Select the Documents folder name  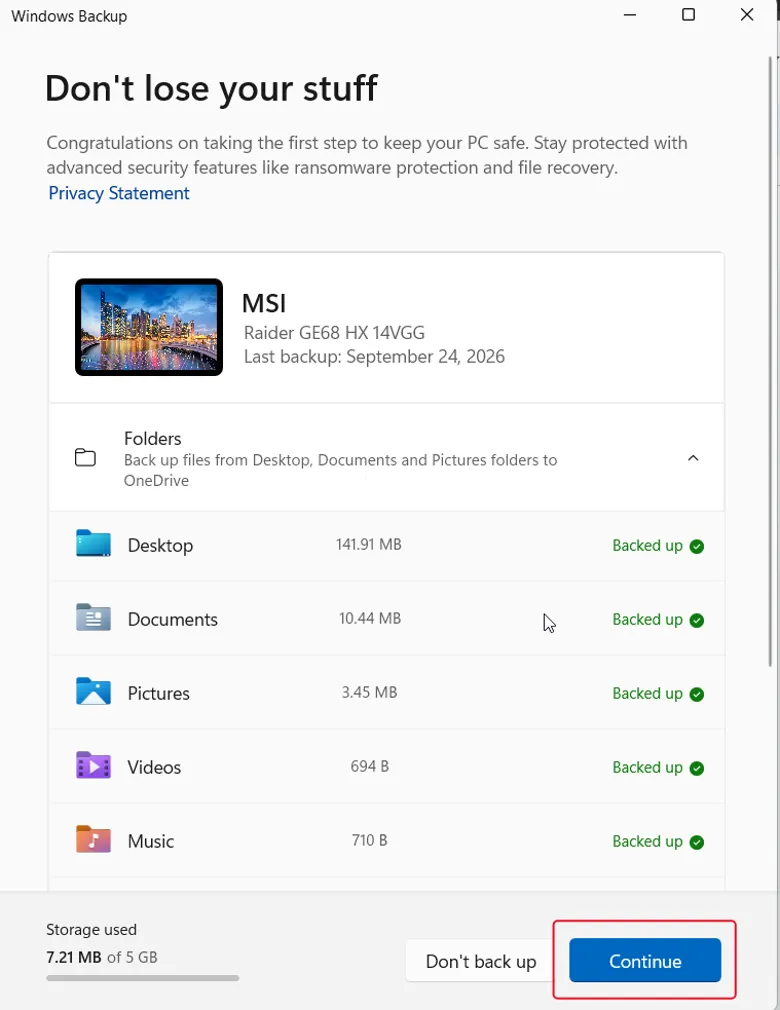[173, 619]
